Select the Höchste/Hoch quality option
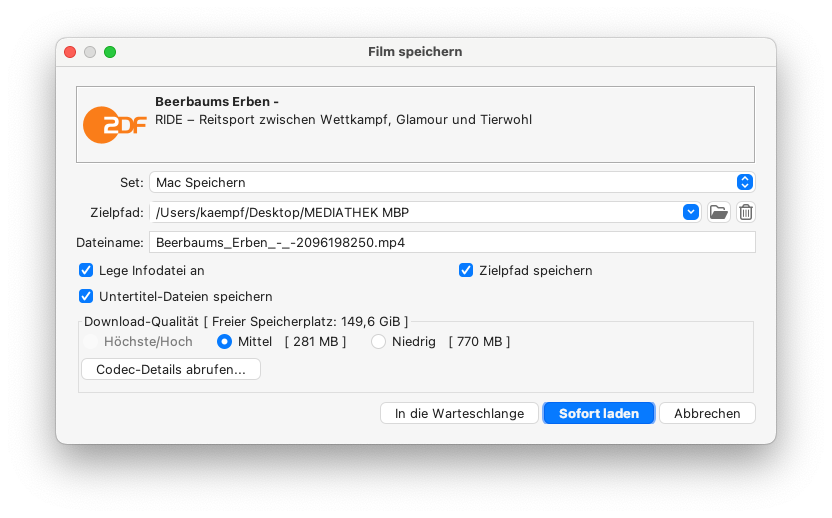Viewport: 832px width, 518px height. click(x=90, y=342)
